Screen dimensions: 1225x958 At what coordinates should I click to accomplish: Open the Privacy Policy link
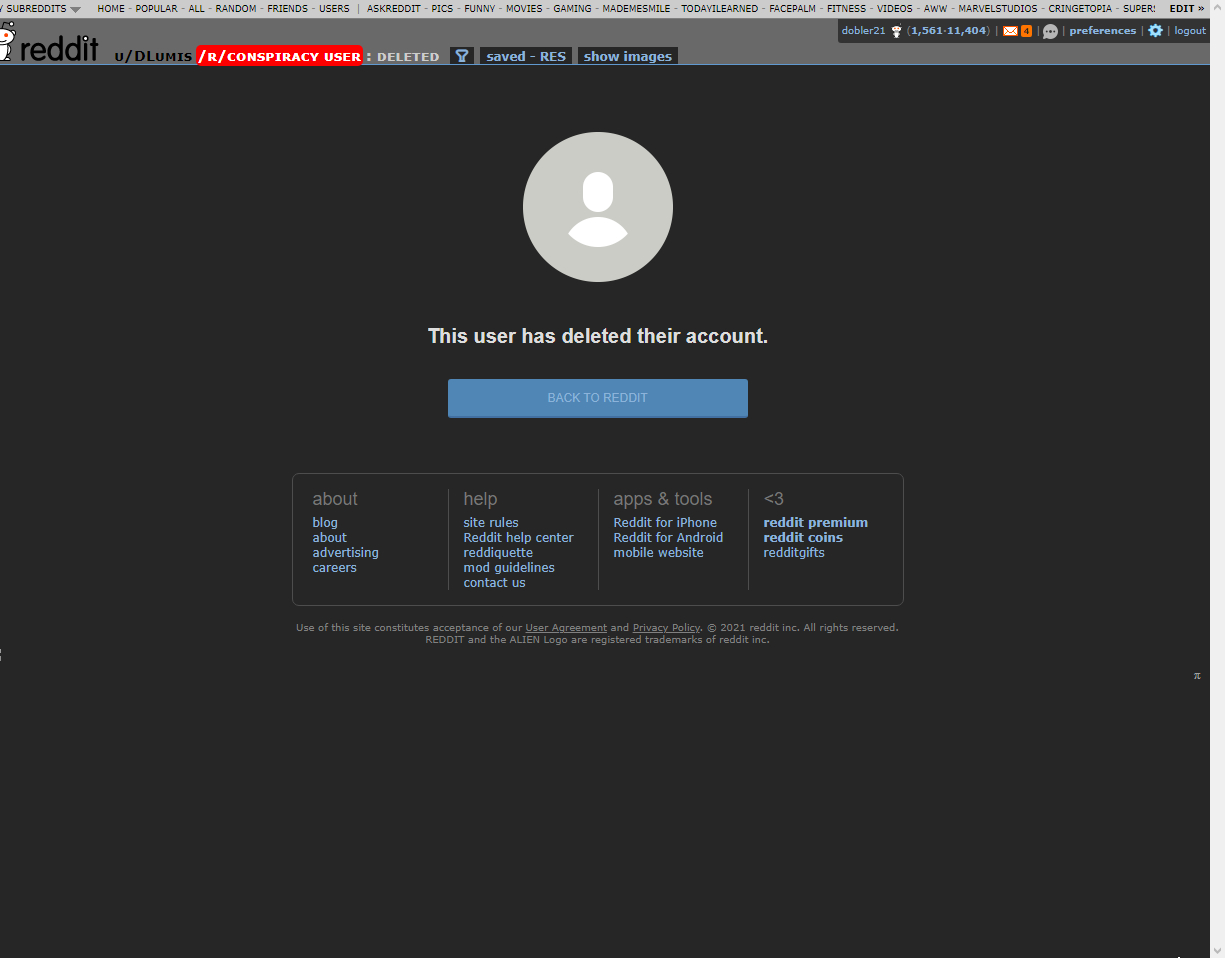(x=666, y=628)
